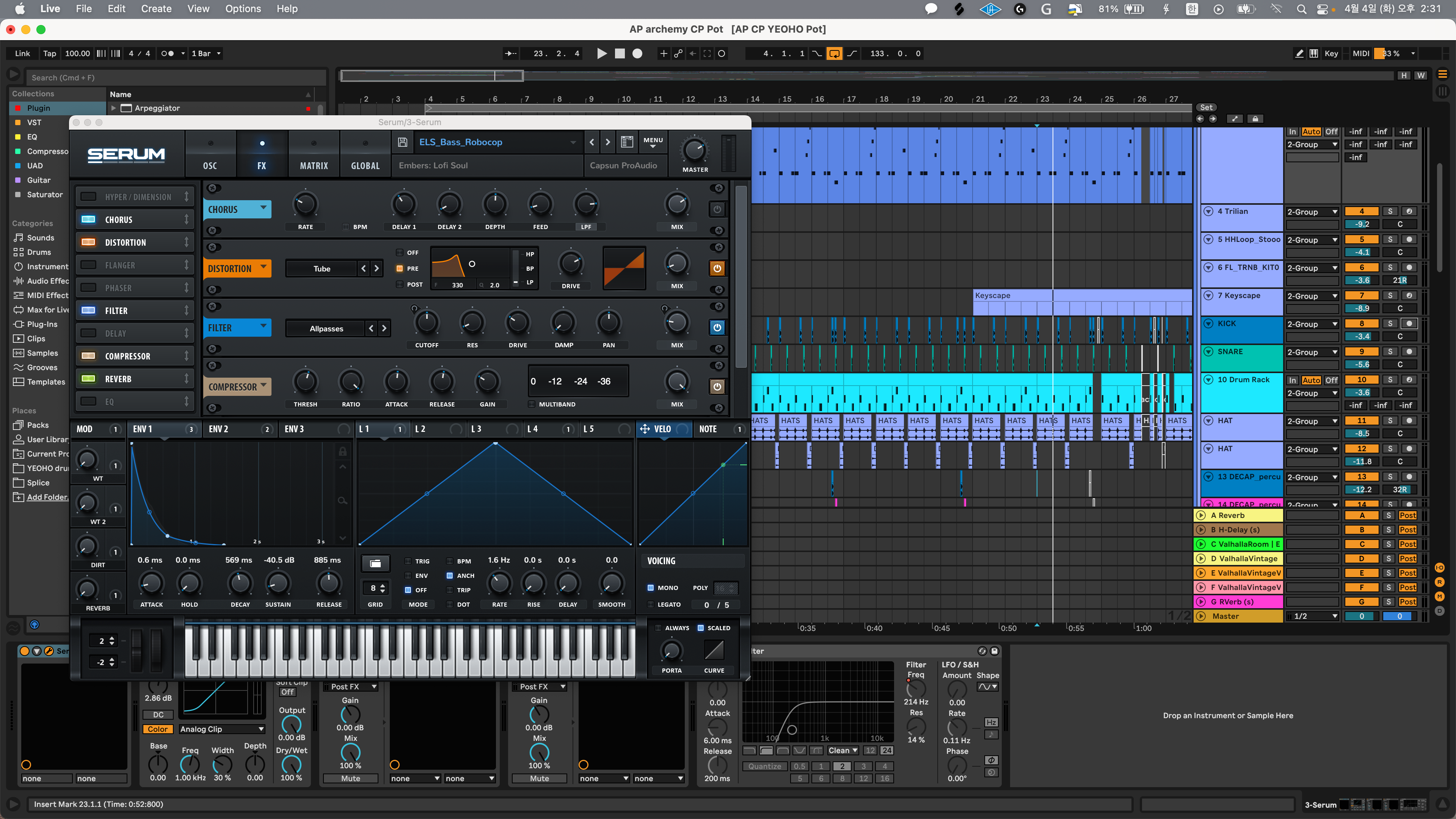This screenshot has width=1456, height=819.
Task: Click the Follow playback arrow icon
Action: pos(510,54)
